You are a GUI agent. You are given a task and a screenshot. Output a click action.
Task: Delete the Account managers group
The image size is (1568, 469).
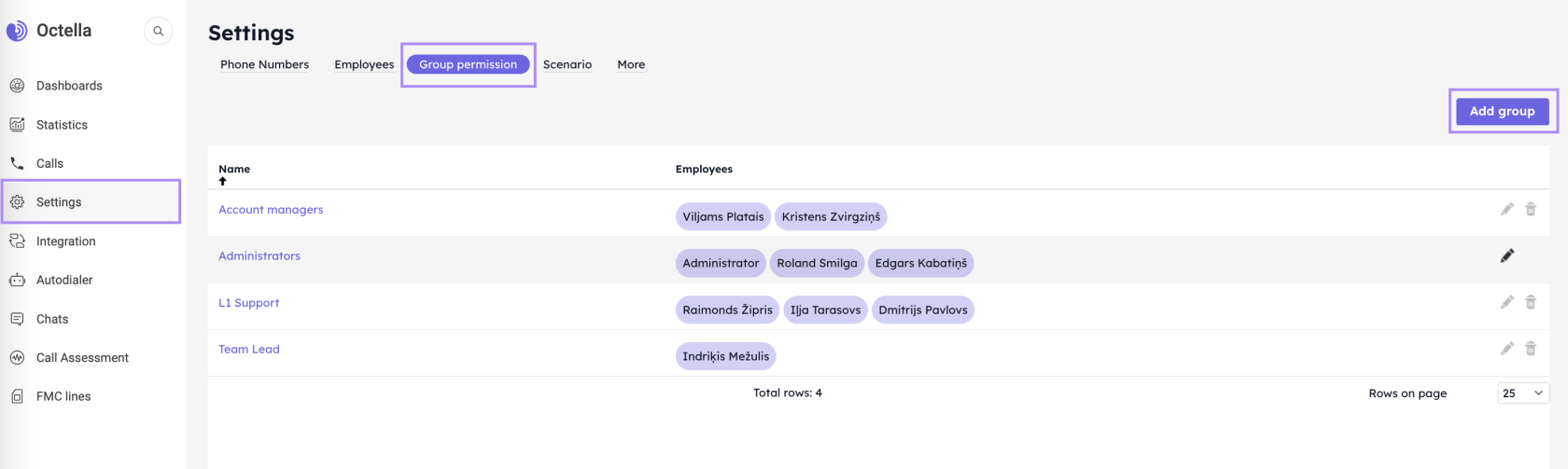[x=1531, y=209]
